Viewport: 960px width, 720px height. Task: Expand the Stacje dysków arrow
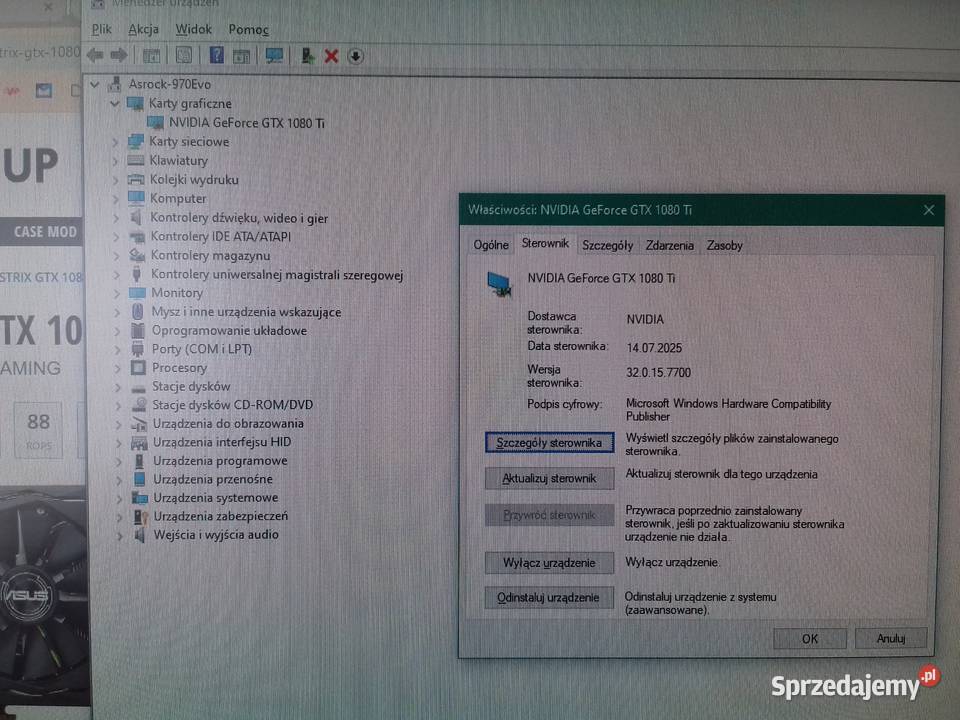118,386
